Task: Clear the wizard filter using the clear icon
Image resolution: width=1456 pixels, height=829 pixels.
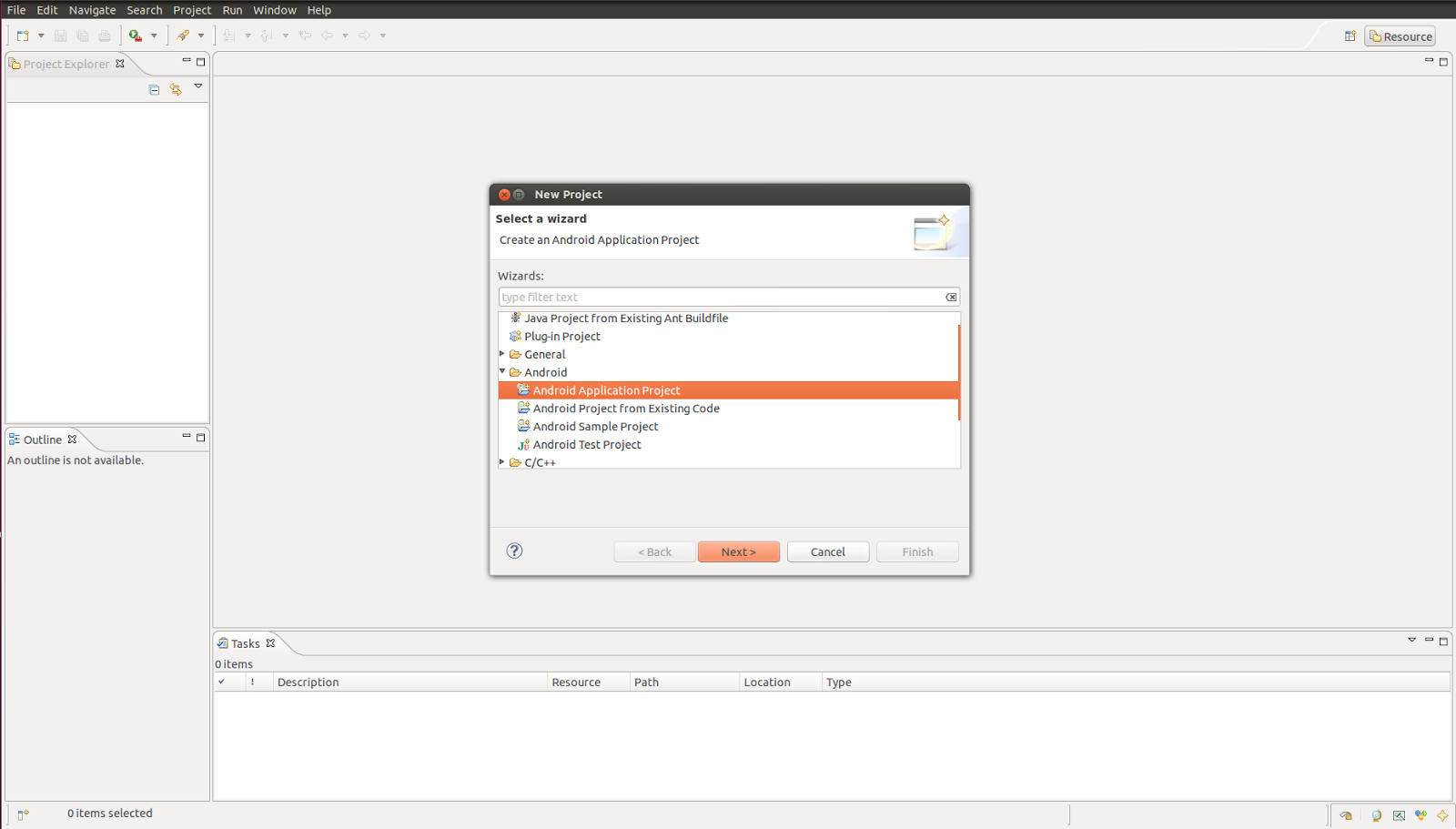Action: pos(951,297)
